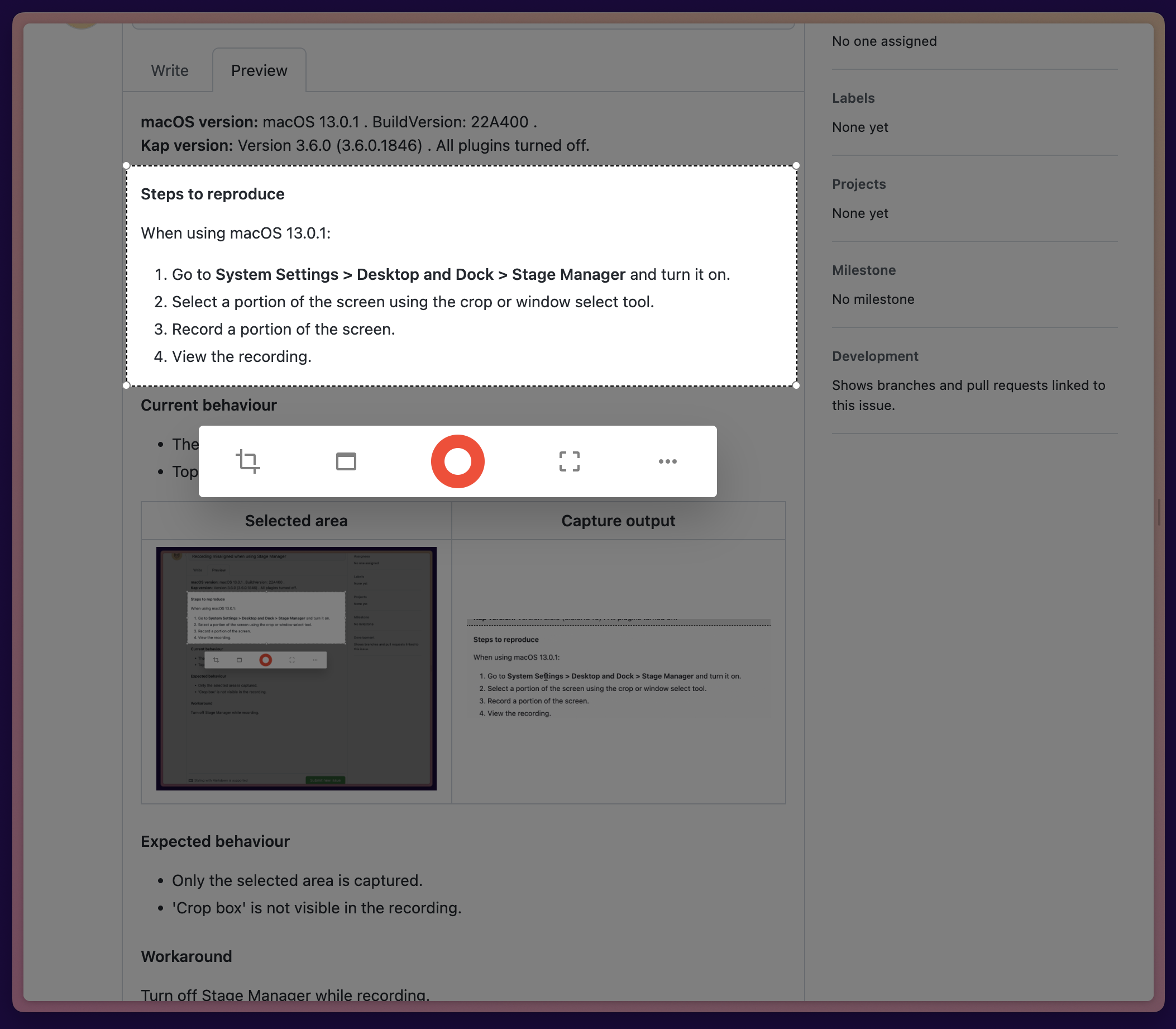This screenshot has height=1029, width=1176.
Task: Click the mini record icon inside Selected area preview
Action: pos(266,660)
